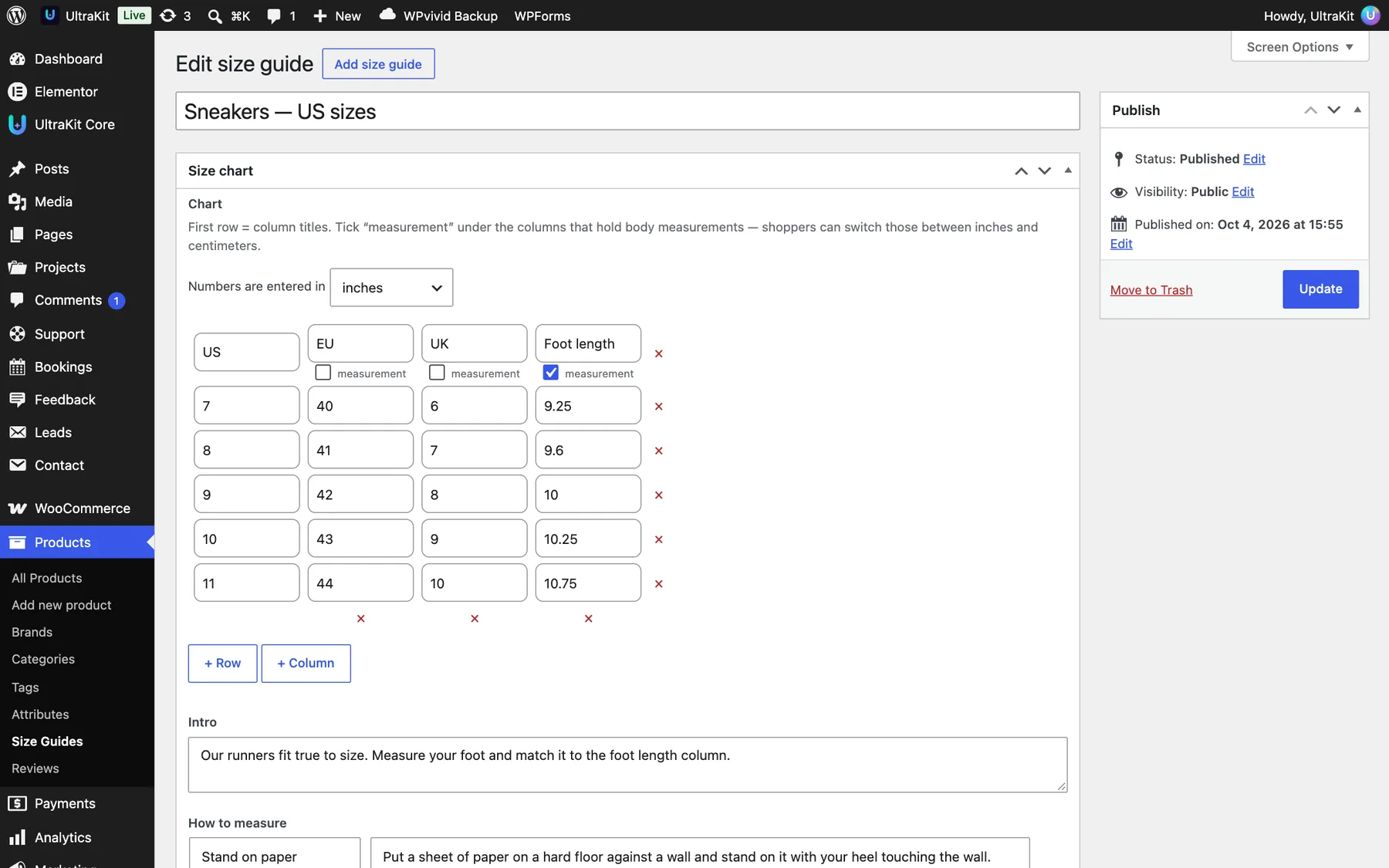Tick measurement checkbox under UK
This screenshot has height=868, width=1389.
[x=437, y=373]
